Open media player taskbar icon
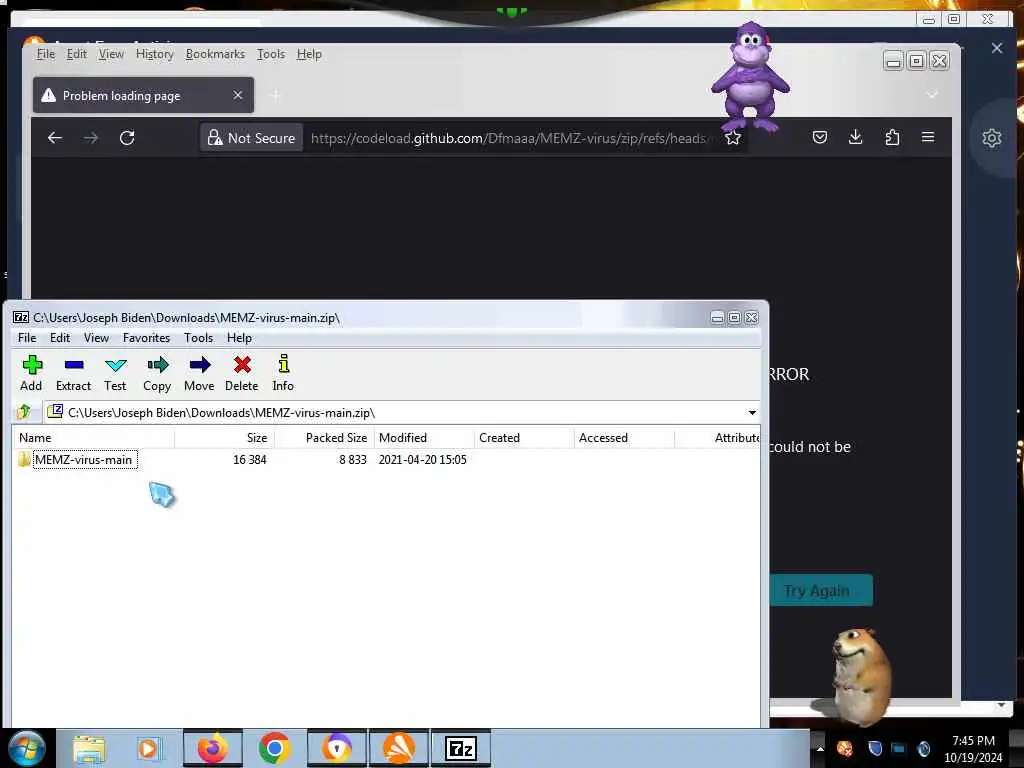 point(148,749)
